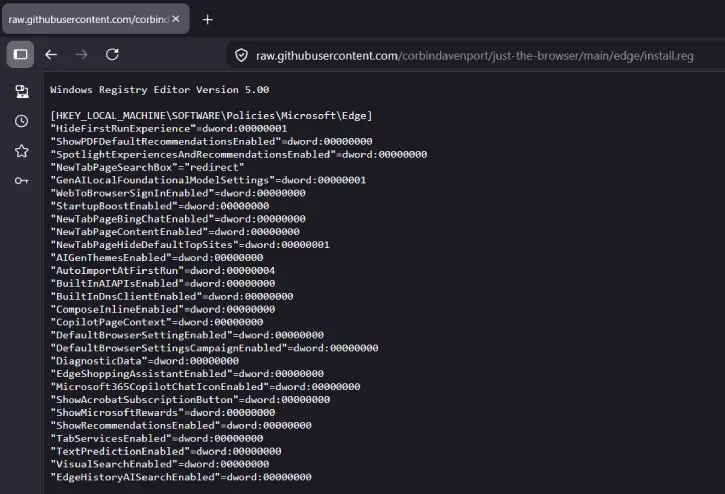Open history clock sidebar icon
The image size is (725, 494).
click(x=22, y=121)
